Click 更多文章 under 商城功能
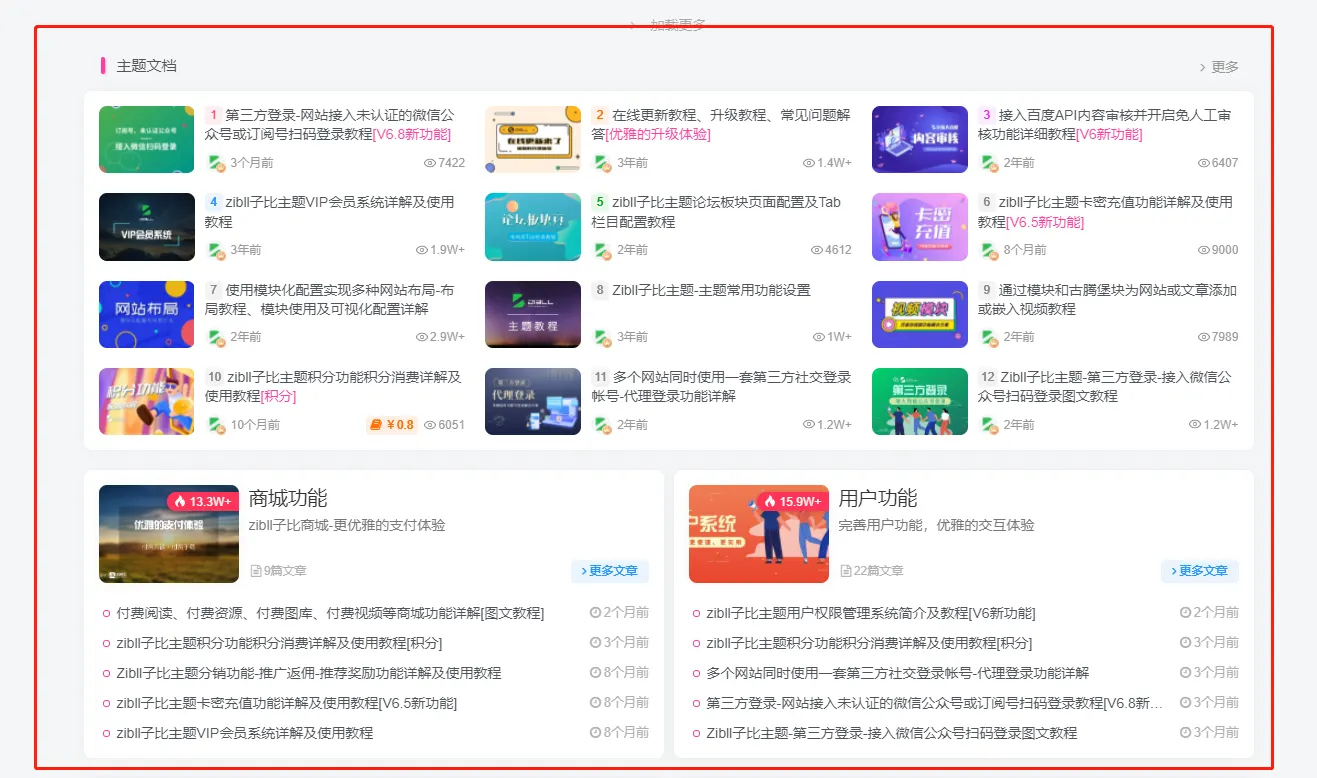The width and height of the screenshot is (1317, 778). [610, 571]
